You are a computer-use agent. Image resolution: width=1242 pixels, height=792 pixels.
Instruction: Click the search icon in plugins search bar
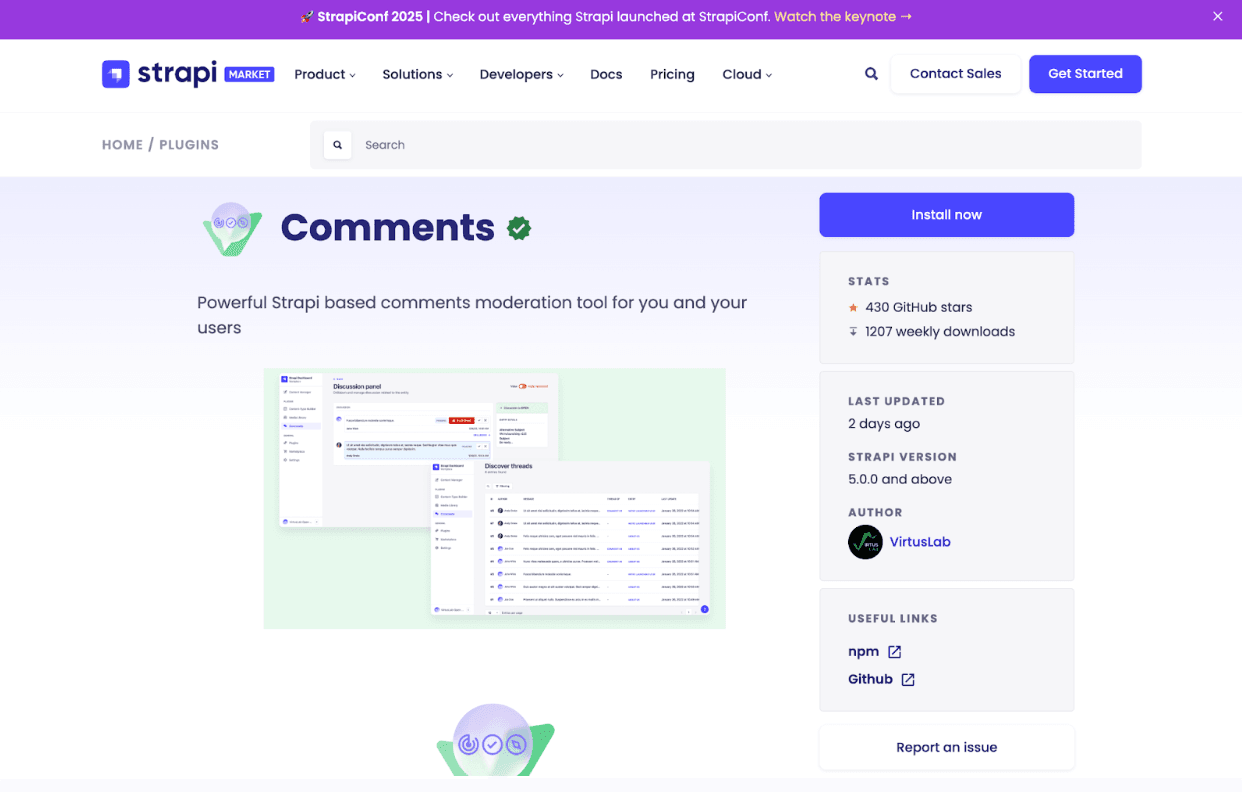click(x=337, y=145)
